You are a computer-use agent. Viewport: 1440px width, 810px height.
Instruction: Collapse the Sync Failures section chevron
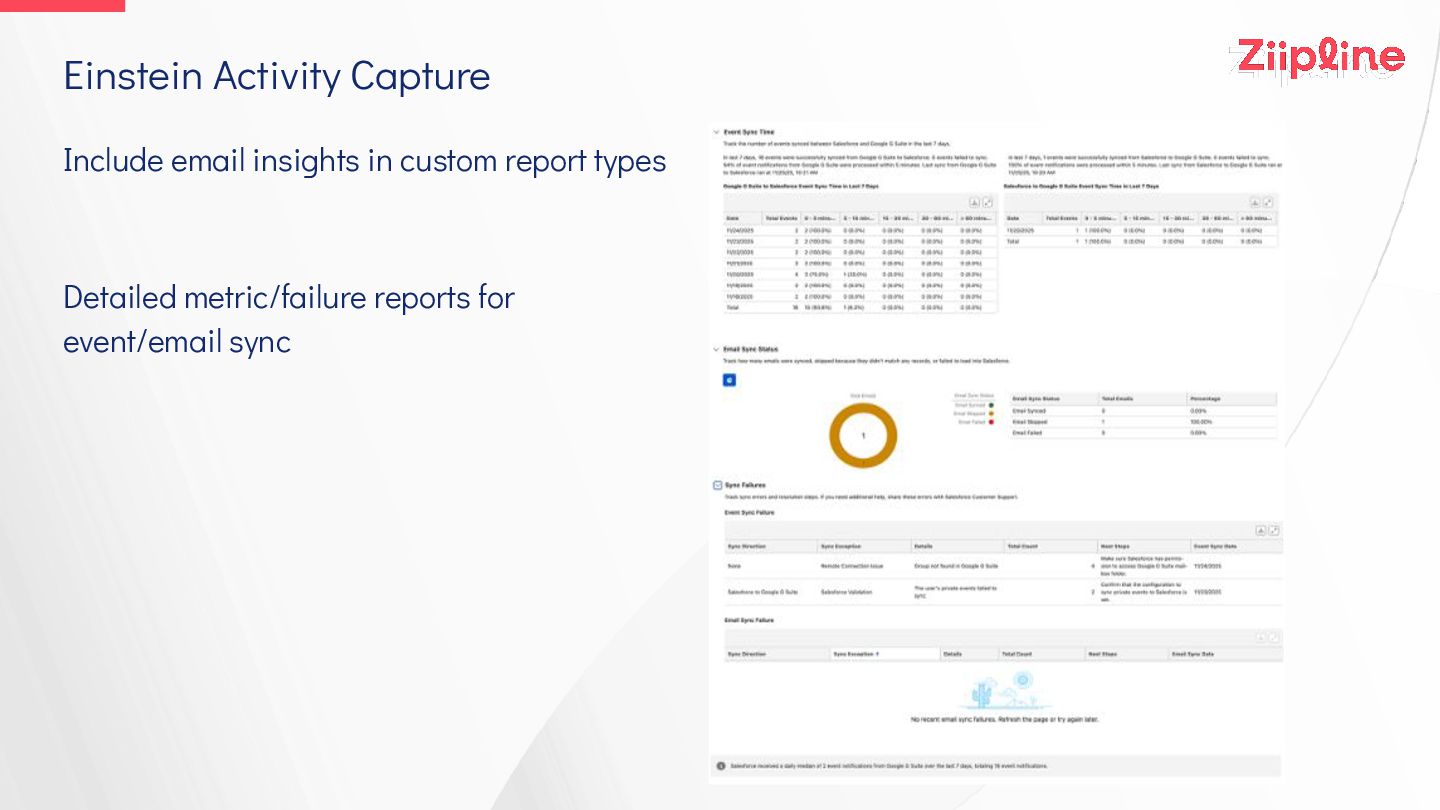717,485
